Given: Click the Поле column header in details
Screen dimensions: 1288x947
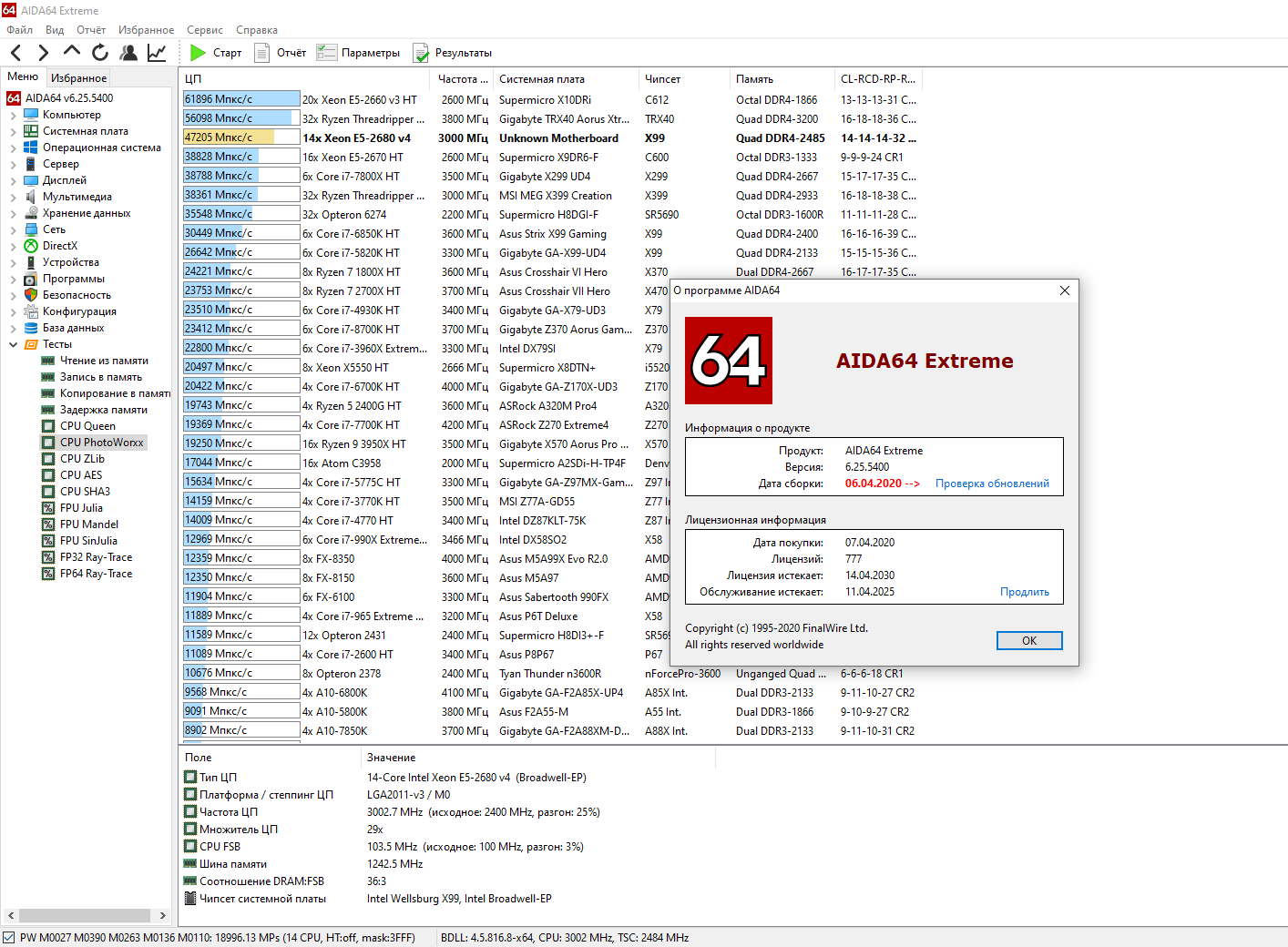Looking at the screenshot, I should [271, 758].
